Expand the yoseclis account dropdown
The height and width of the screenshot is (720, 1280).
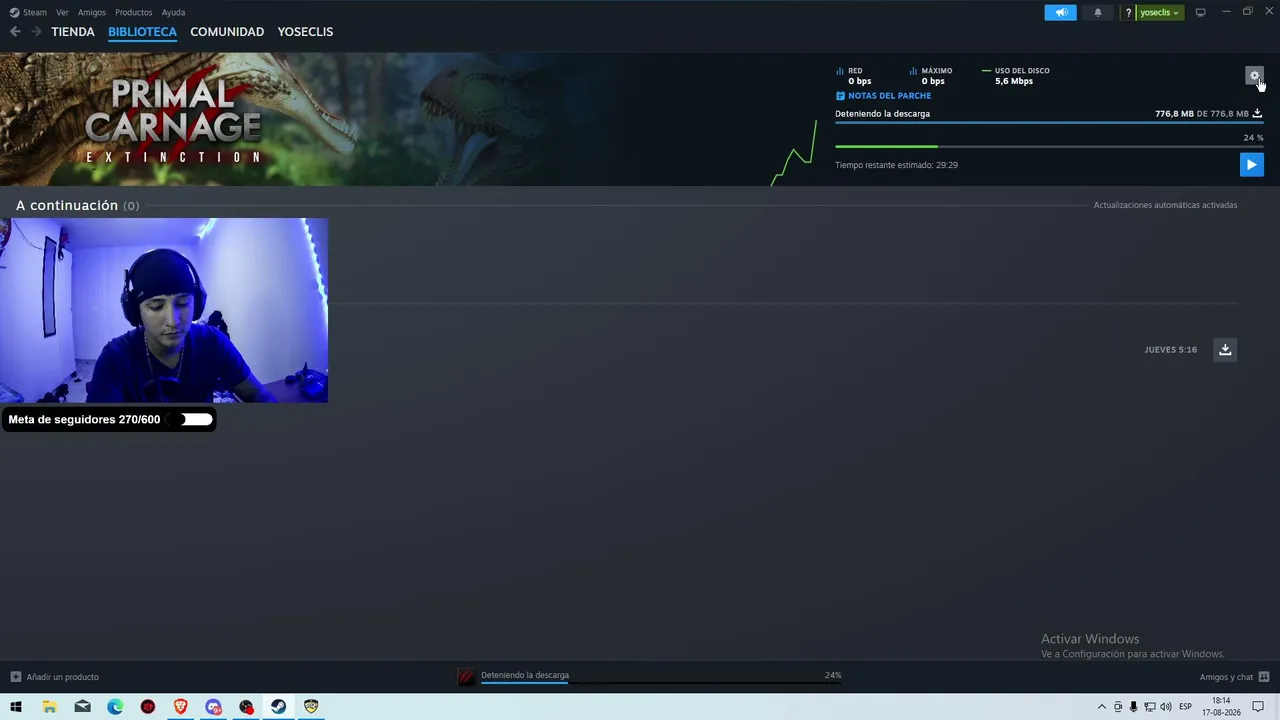coord(1160,12)
